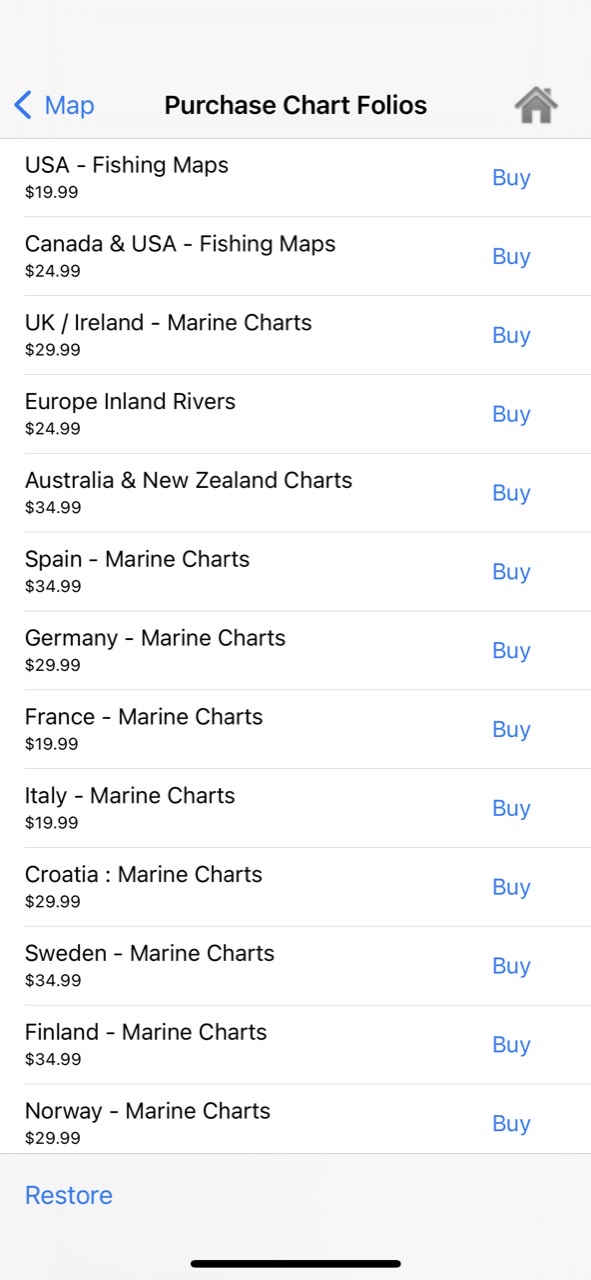Buy Norway - Marine Charts
591x1280 pixels.
pos(511,1124)
